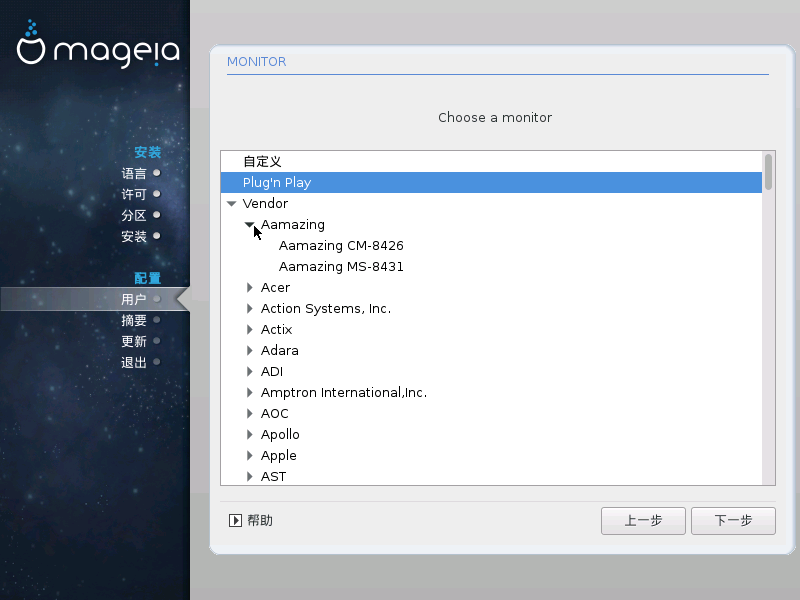
Task: Expand the Adara vendor branch
Action: click(249, 351)
